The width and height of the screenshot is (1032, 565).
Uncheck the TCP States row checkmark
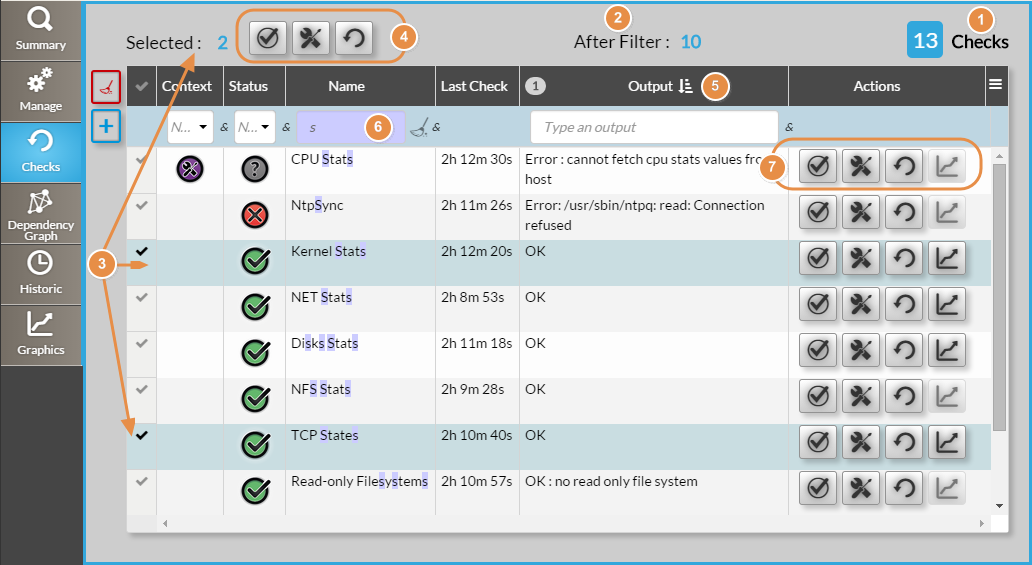point(142,435)
